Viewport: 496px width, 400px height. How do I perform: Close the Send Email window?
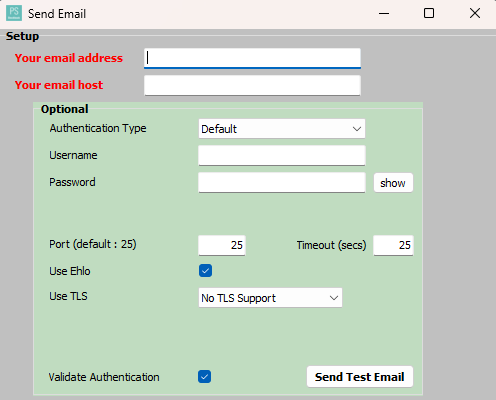click(x=475, y=13)
